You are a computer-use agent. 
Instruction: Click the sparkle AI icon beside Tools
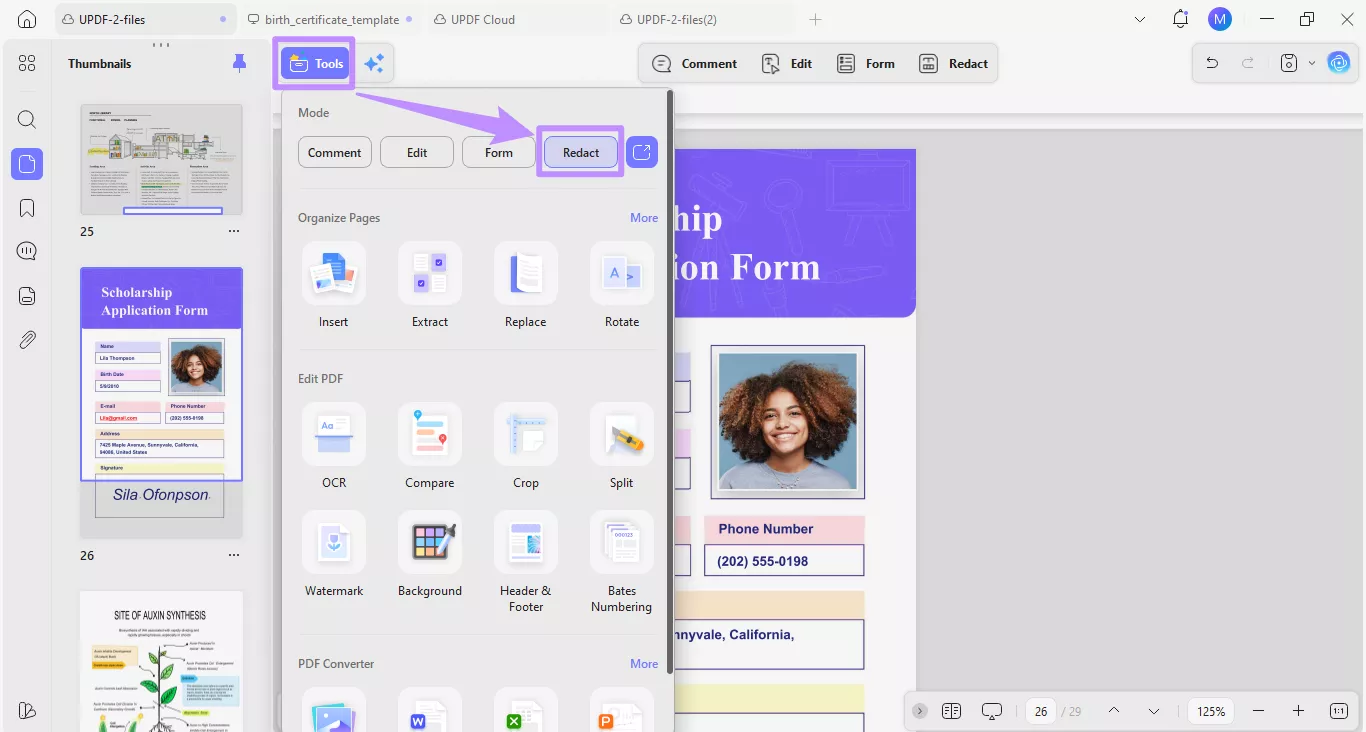374,64
